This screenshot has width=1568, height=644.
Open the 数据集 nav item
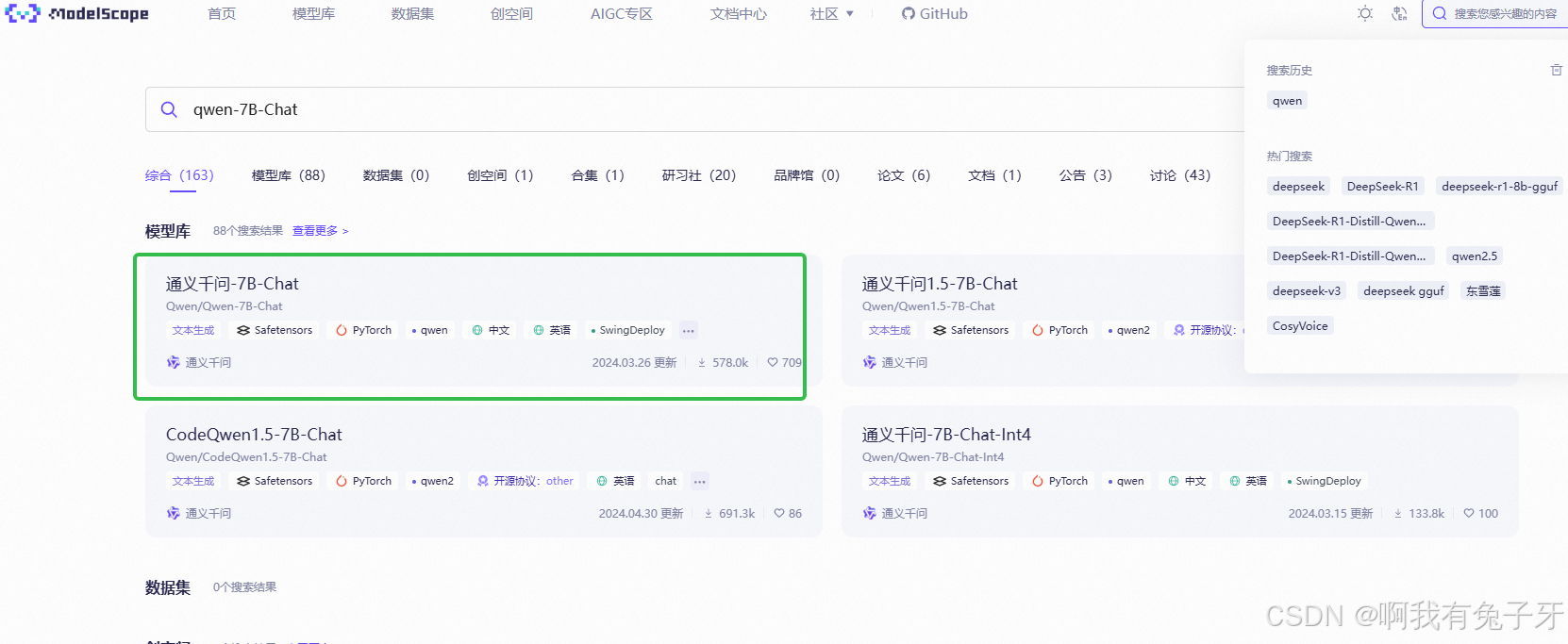[x=412, y=13]
